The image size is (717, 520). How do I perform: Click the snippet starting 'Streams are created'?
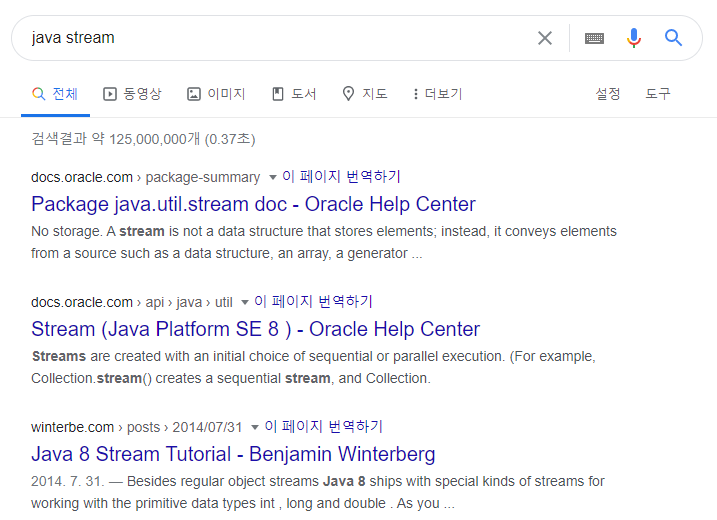[x=313, y=367]
